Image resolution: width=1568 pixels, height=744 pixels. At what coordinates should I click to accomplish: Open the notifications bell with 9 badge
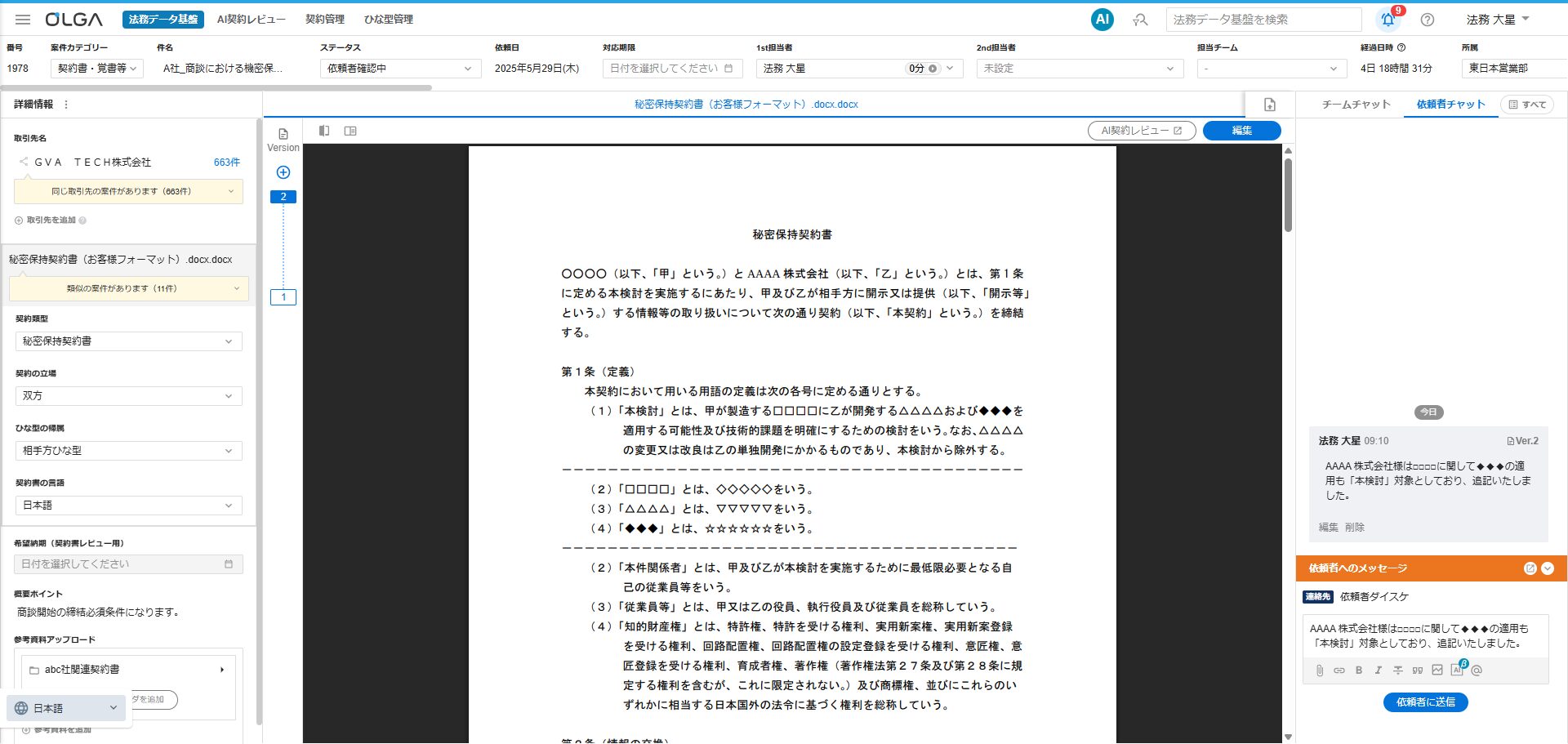click(1388, 19)
